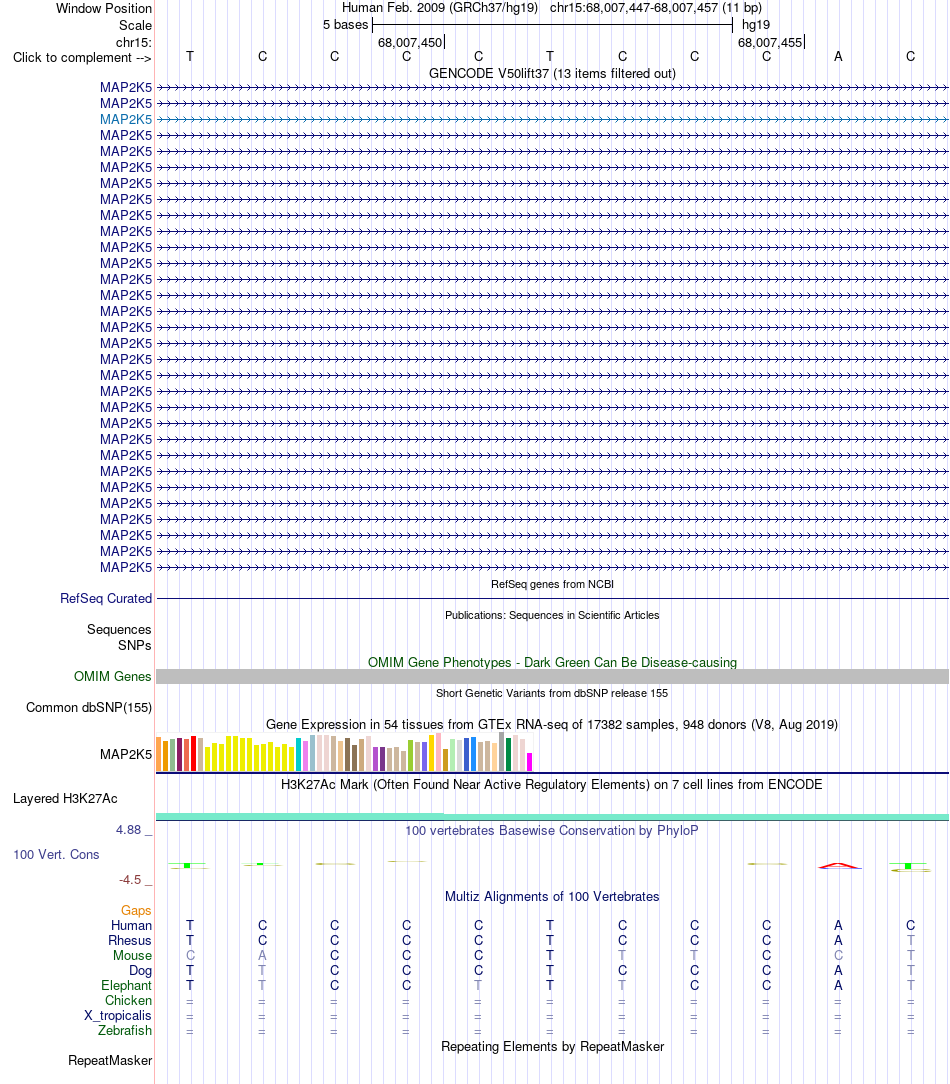Viewport: 950px width, 1084px height.
Task: Click the RepeatMasker track label
Action: pyautogui.click(x=110, y=1060)
